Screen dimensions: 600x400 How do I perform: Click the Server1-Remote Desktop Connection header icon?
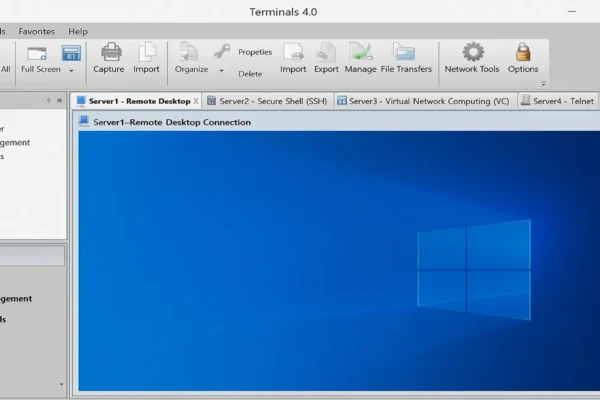pyautogui.click(x=84, y=121)
